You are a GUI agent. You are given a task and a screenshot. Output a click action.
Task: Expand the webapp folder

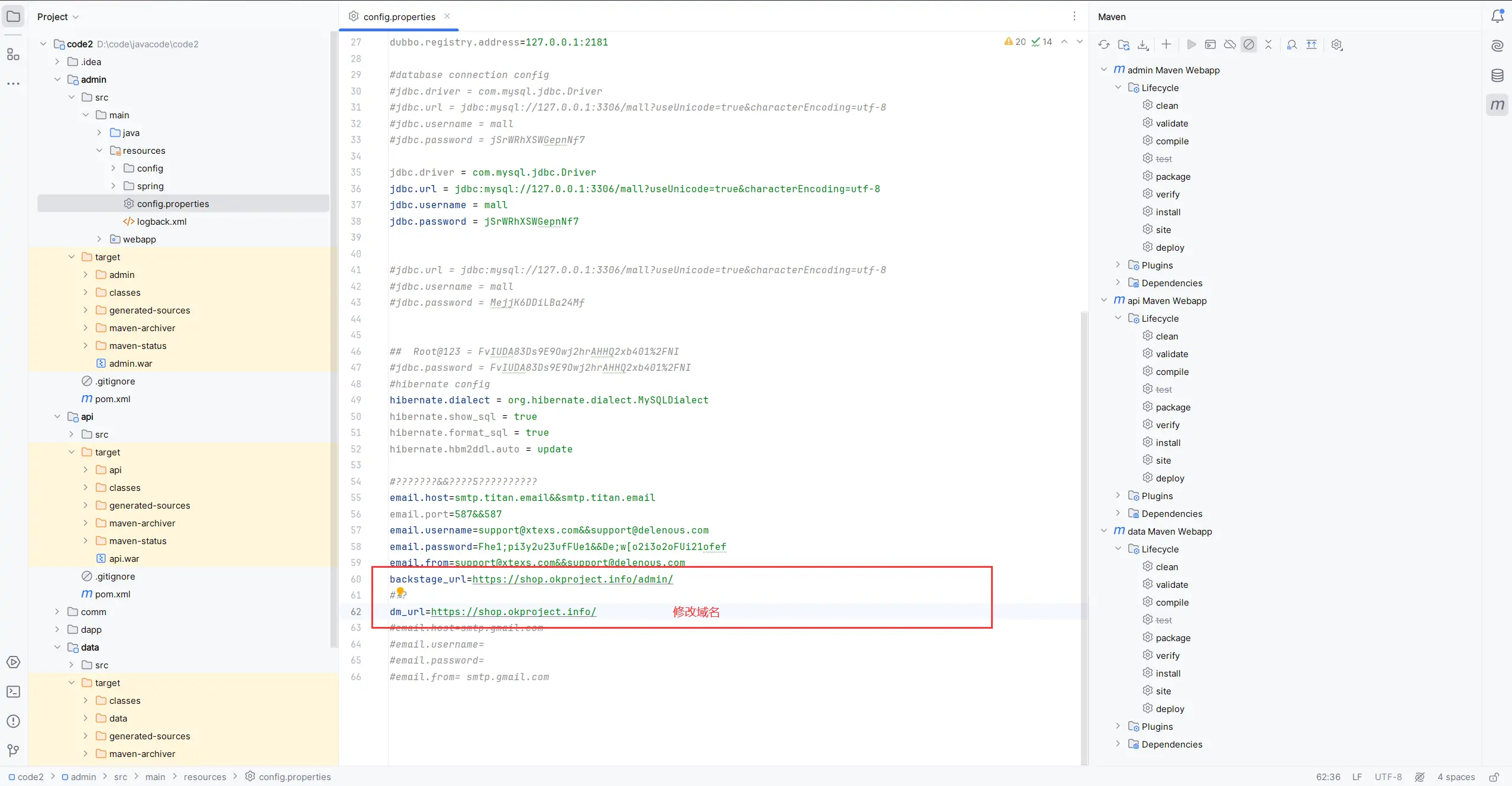99,239
